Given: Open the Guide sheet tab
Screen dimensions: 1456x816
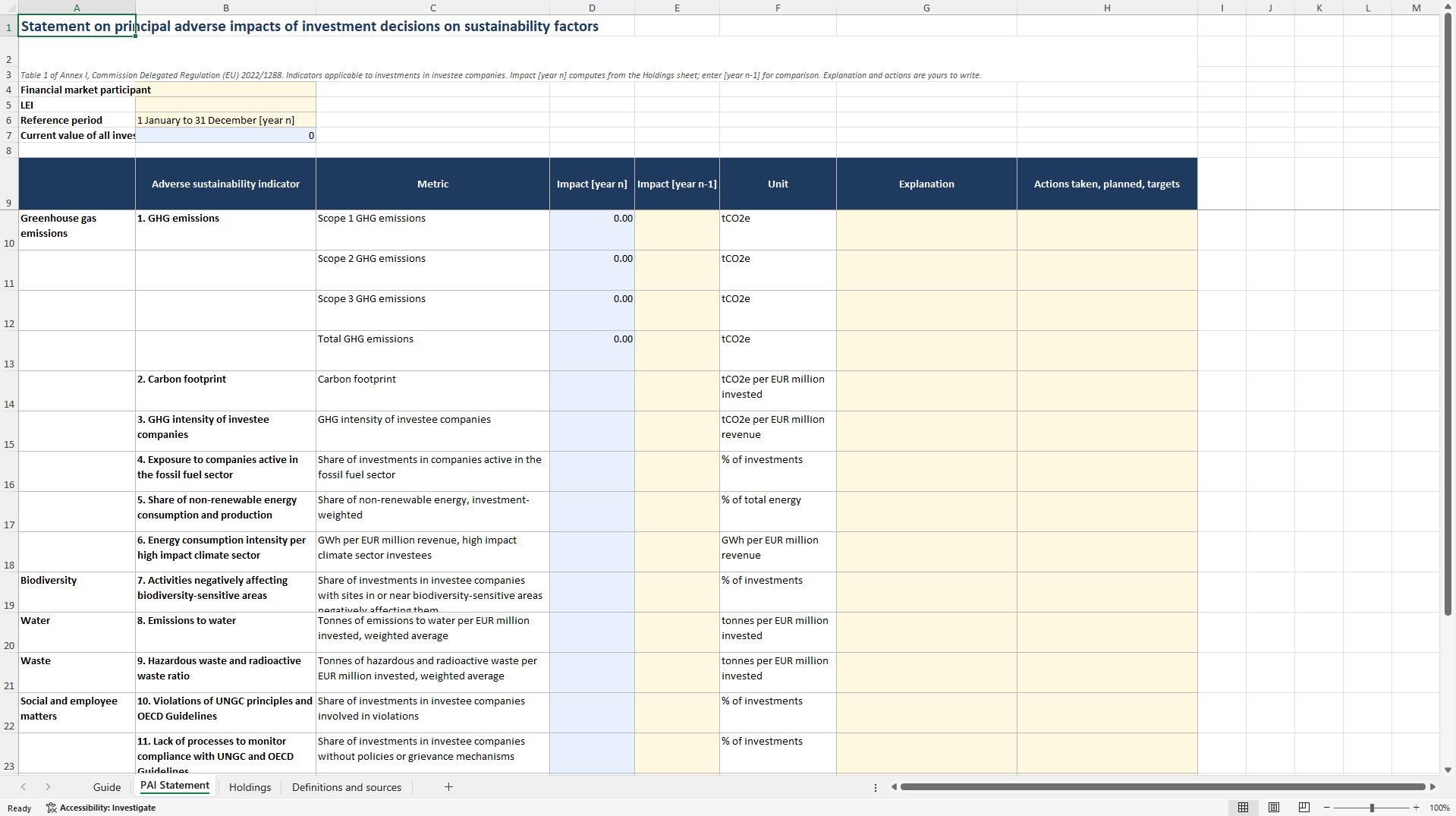Looking at the screenshot, I should (x=107, y=787).
